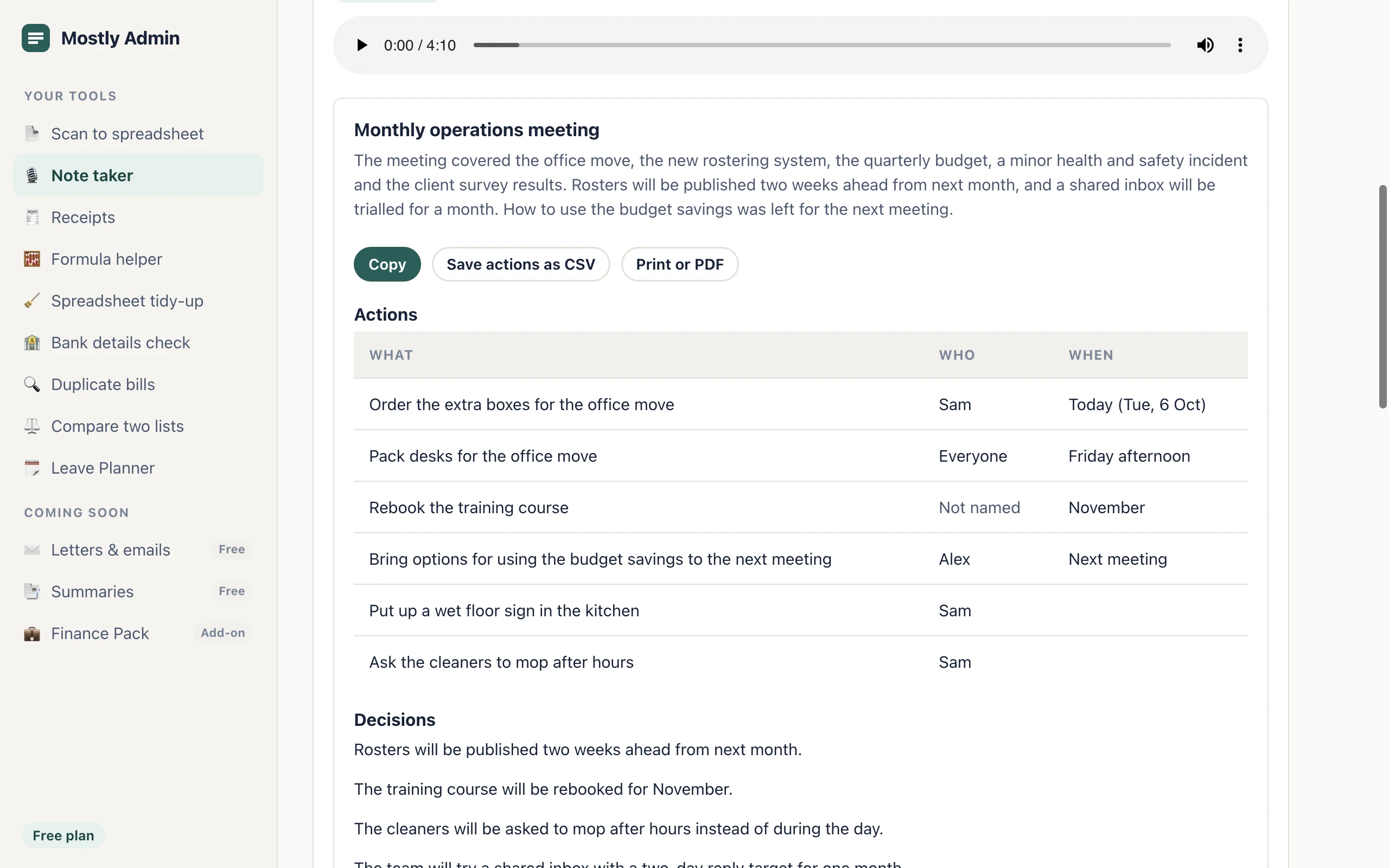The image size is (1389, 868).
Task: Play the meeting audio recording
Action: [361, 45]
